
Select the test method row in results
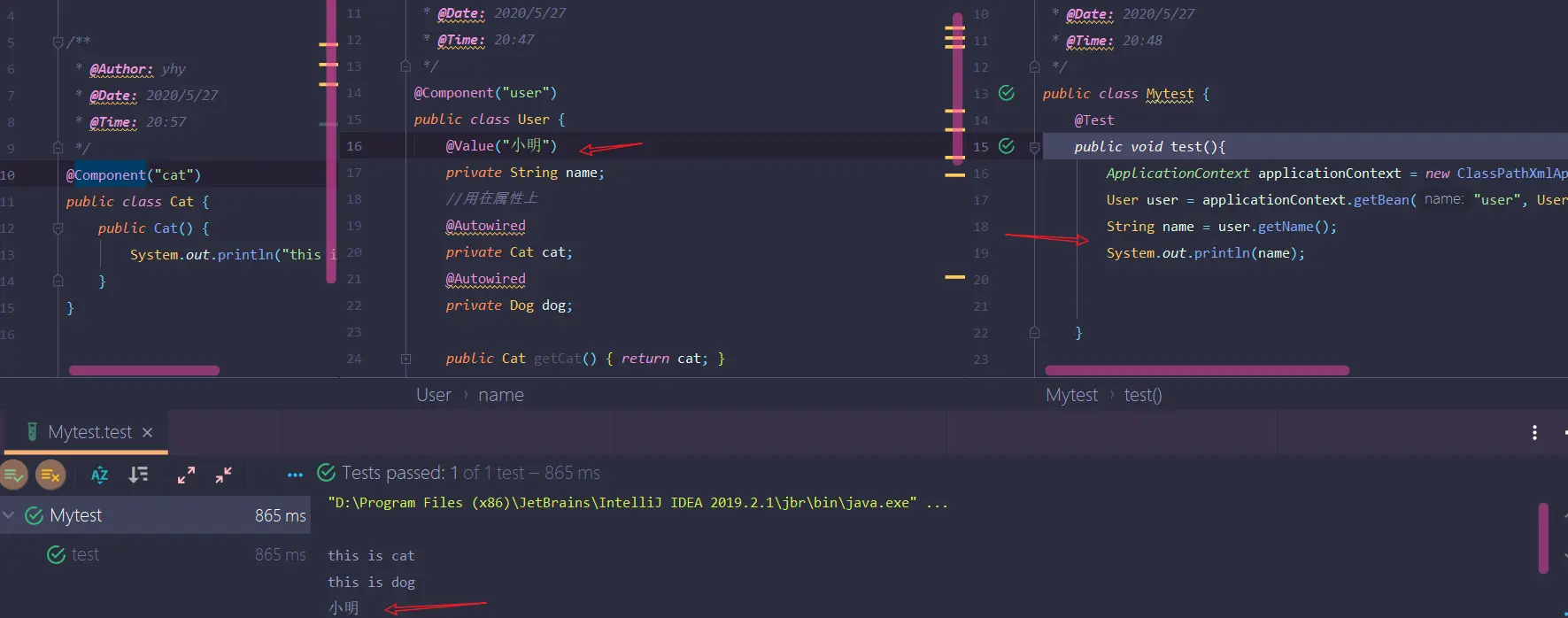pos(156,554)
